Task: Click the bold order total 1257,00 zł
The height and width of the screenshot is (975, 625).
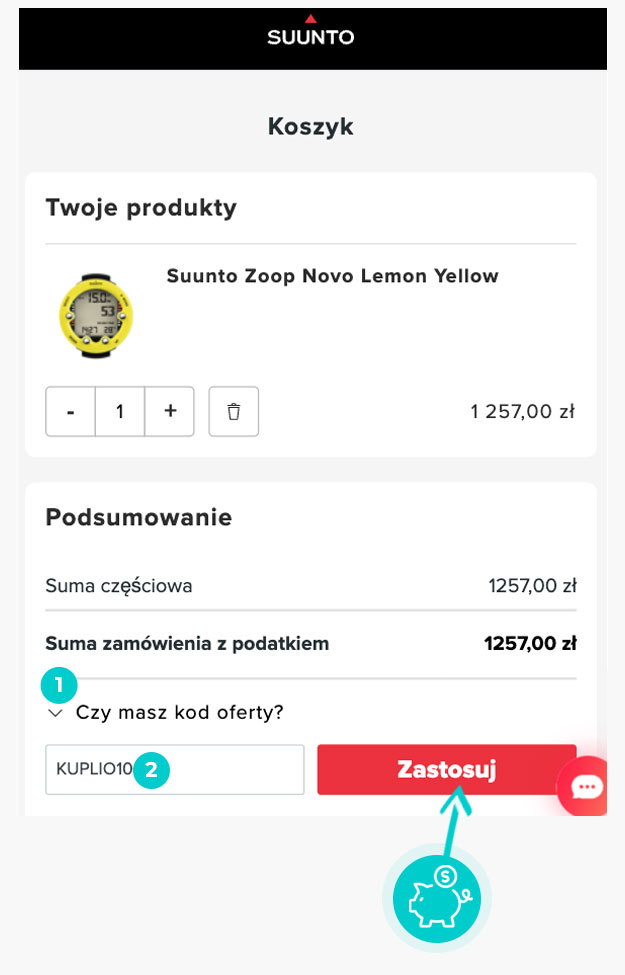Action: click(x=530, y=644)
